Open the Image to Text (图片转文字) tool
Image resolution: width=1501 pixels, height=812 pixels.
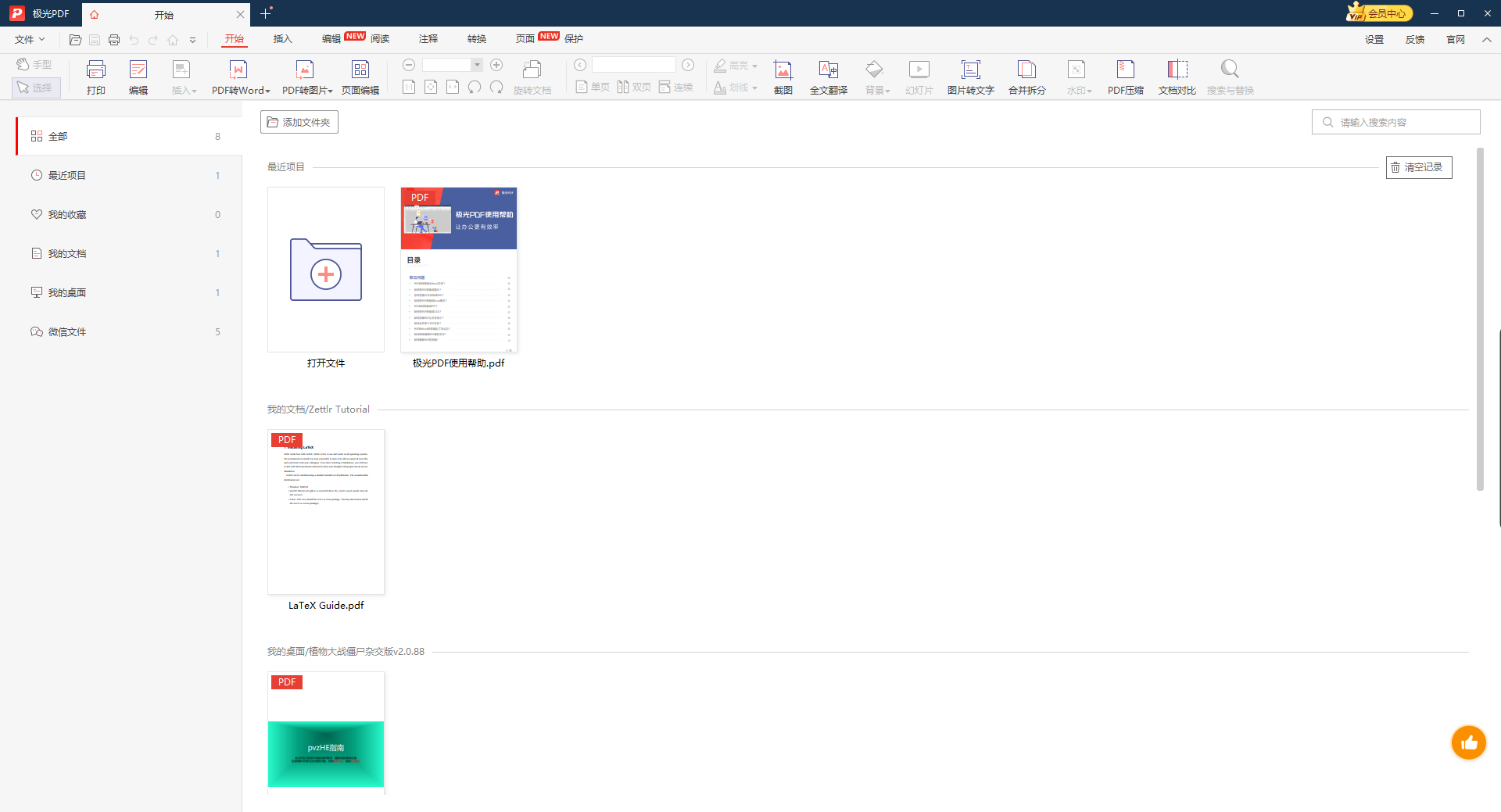(970, 77)
